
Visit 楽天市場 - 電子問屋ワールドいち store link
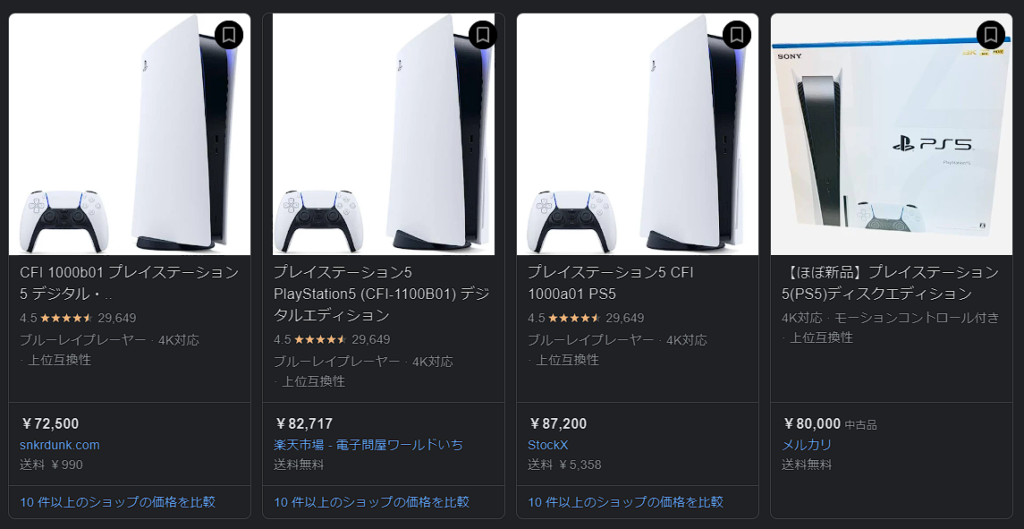pyautogui.click(x=368, y=445)
